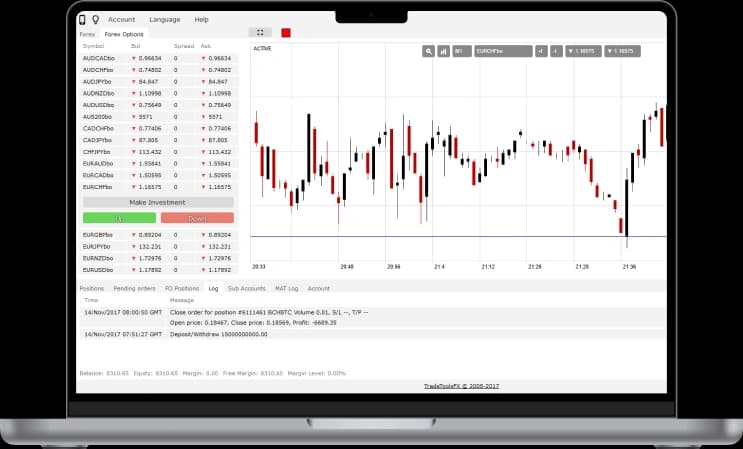Click the mobile device icon
Image resolution: width=743 pixels, height=449 pixels.
click(x=83, y=19)
